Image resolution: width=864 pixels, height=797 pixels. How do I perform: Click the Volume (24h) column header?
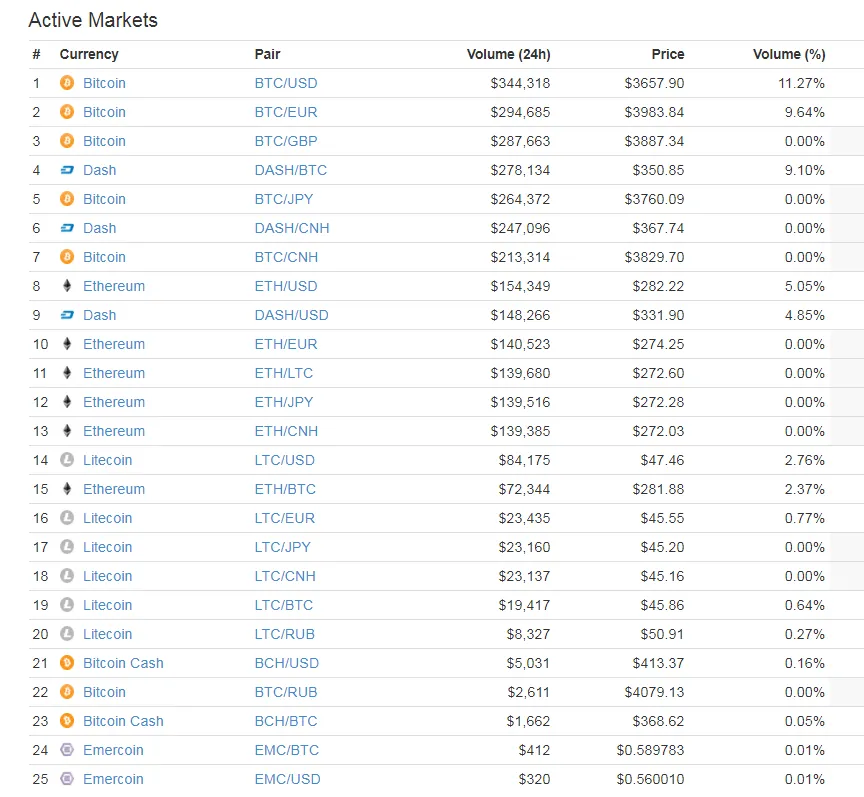pyautogui.click(x=509, y=54)
